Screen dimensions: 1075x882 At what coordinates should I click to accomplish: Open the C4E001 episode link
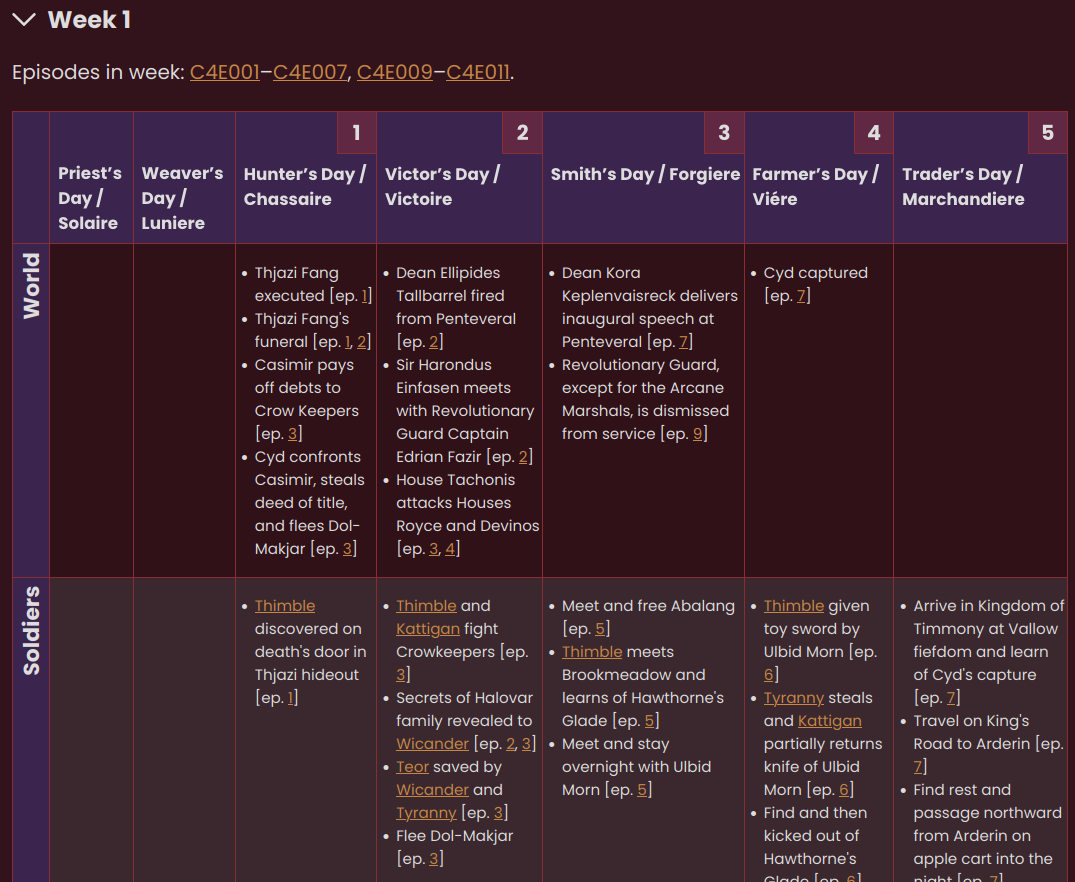click(225, 72)
